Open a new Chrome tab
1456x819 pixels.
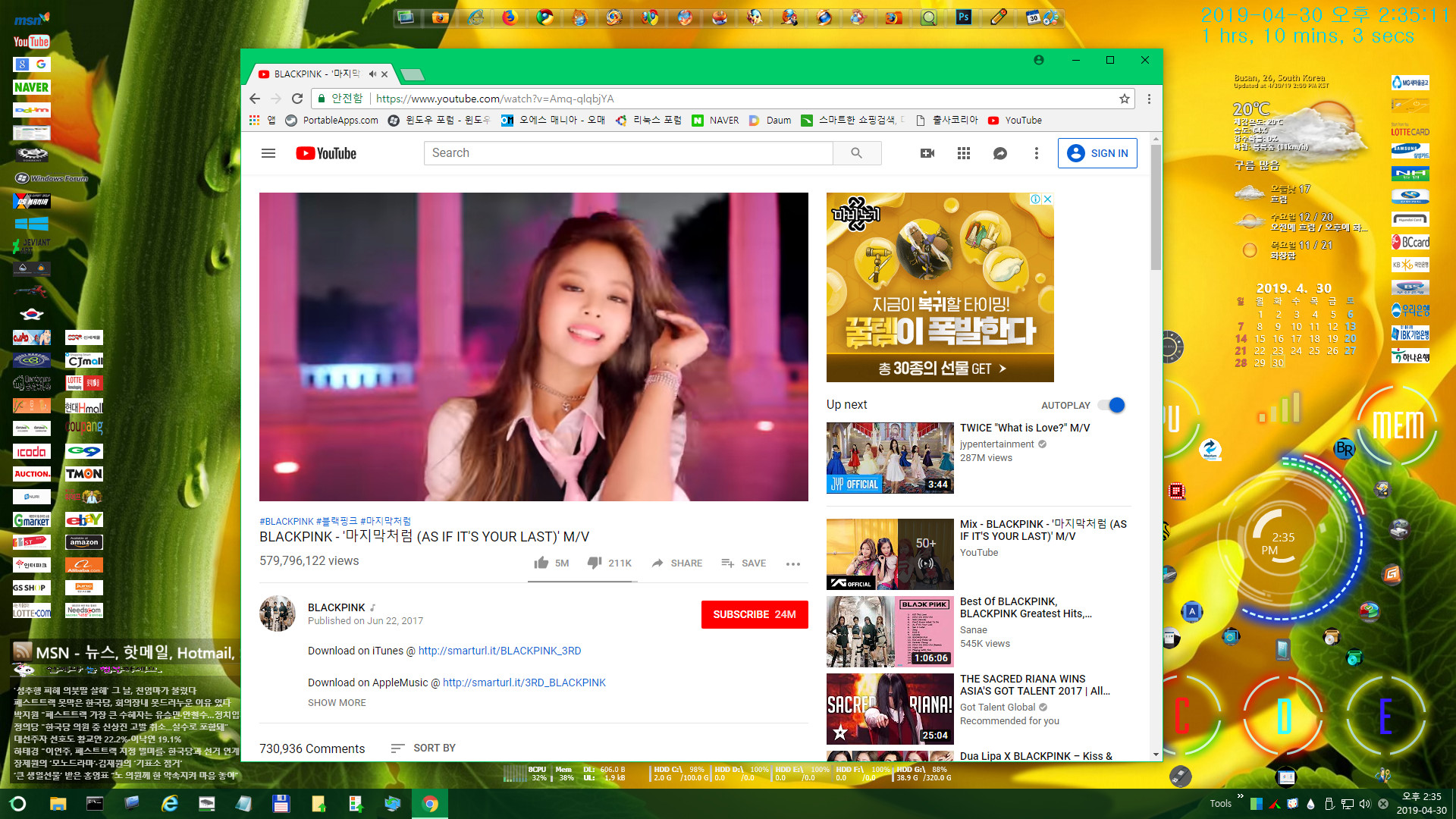[x=412, y=74]
